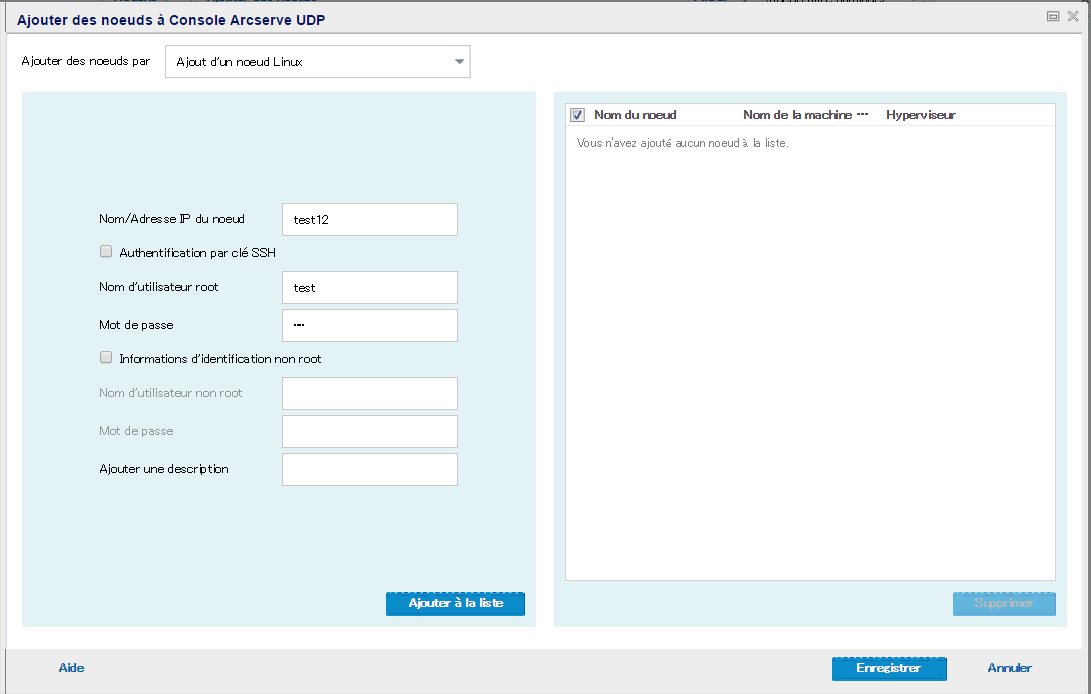Image resolution: width=1091 pixels, height=694 pixels.
Task: Click the Hyperviseur column header
Action: click(920, 115)
